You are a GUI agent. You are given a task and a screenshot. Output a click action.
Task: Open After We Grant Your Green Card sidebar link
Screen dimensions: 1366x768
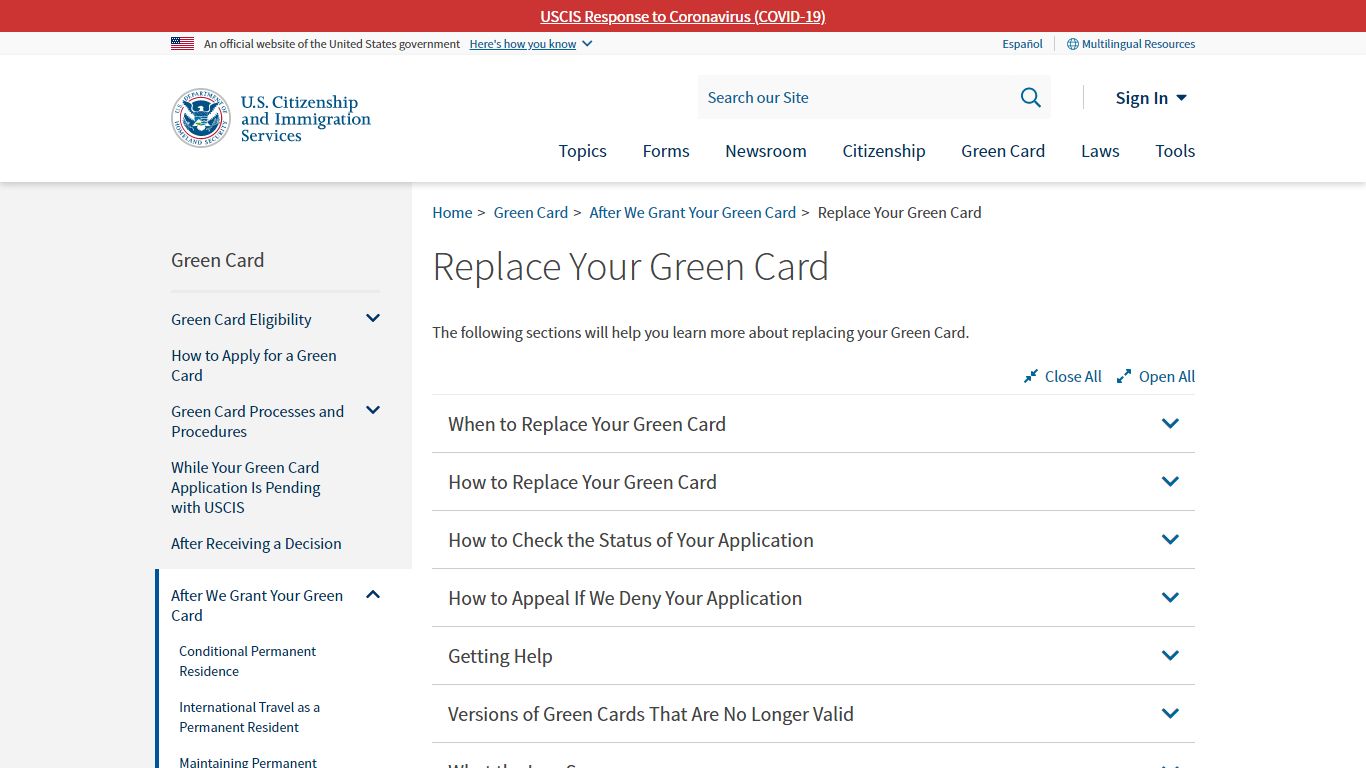point(257,605)
